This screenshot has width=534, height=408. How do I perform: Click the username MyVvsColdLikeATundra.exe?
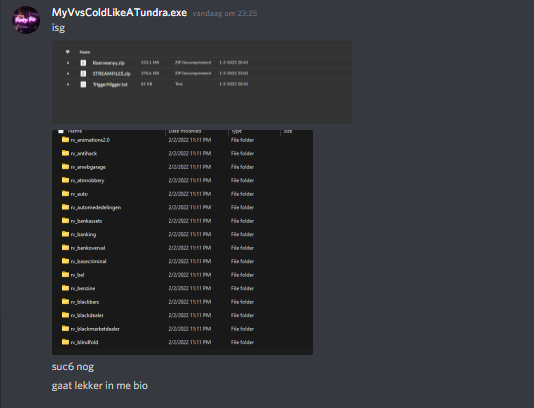[119, 13]
